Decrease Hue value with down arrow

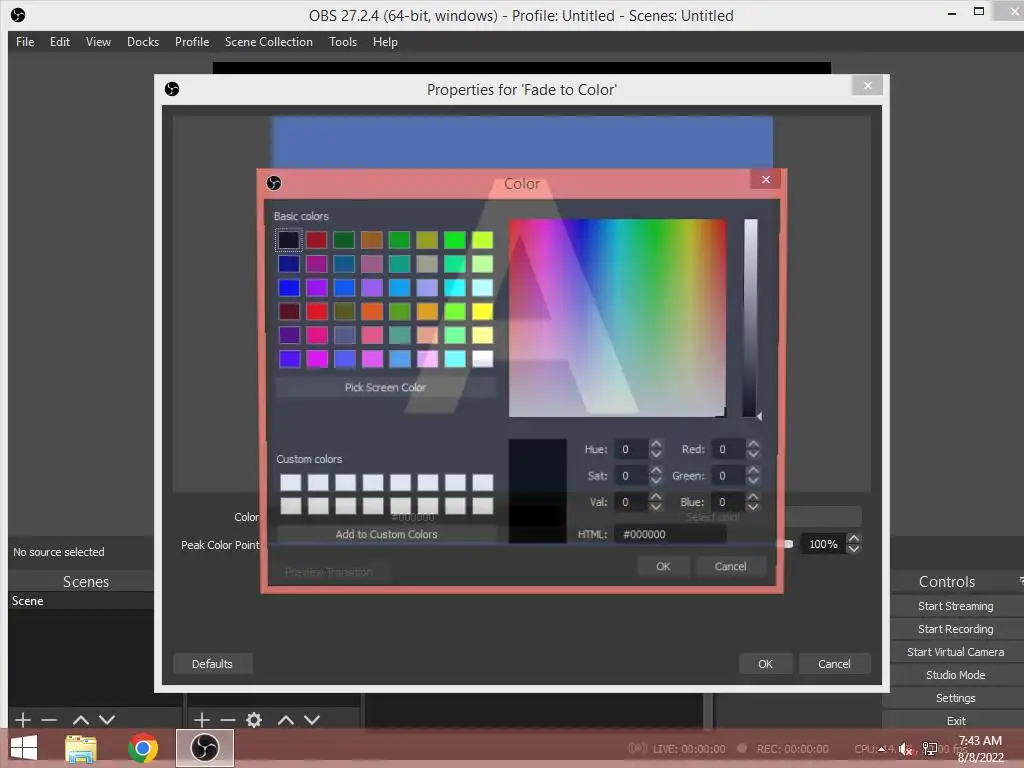click(656, 454)
